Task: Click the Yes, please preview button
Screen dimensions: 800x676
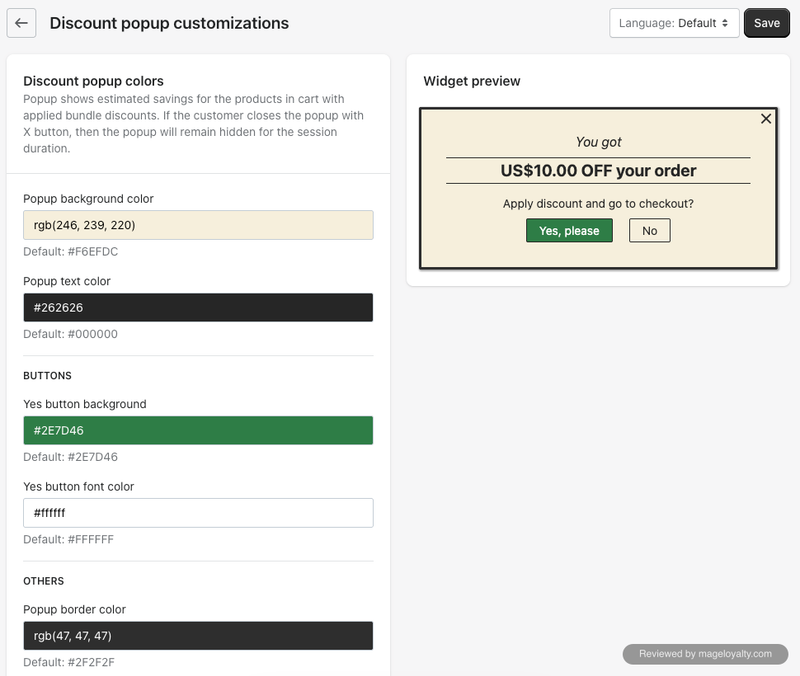Action: pos(569,231)
